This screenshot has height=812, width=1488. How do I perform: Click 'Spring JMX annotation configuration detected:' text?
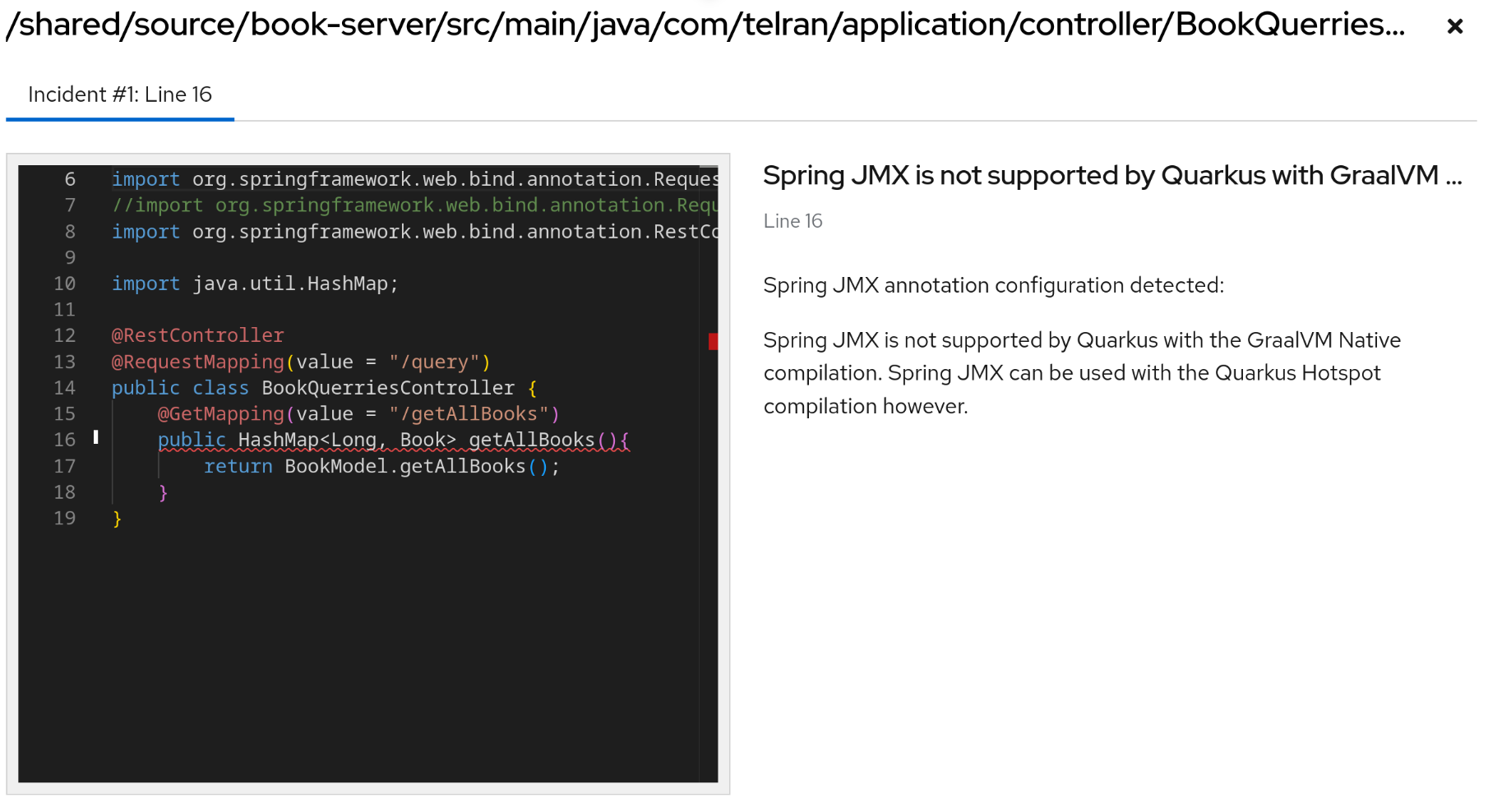(x=993, y=285)
